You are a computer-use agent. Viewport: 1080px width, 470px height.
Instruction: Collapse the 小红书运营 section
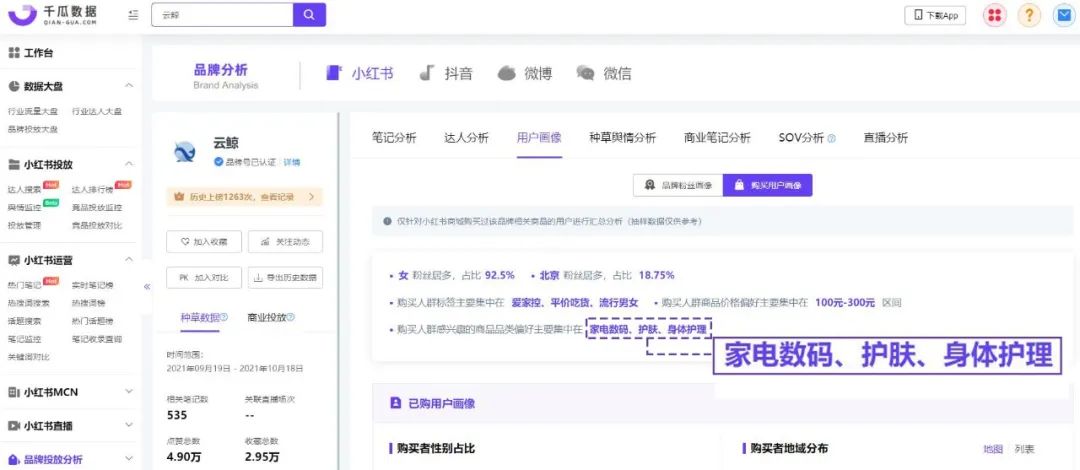tap(129, 260)
